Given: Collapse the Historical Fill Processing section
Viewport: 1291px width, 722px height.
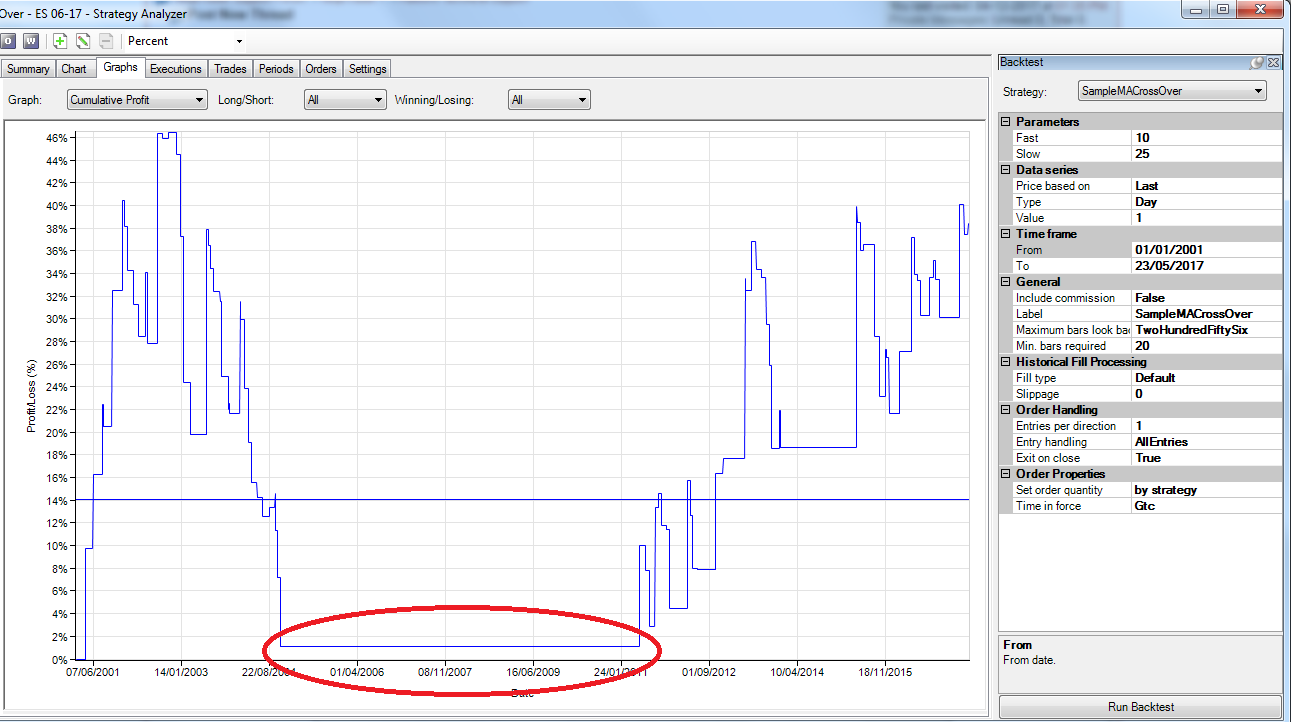Looking at the screenshot, I should point(1007,362).
